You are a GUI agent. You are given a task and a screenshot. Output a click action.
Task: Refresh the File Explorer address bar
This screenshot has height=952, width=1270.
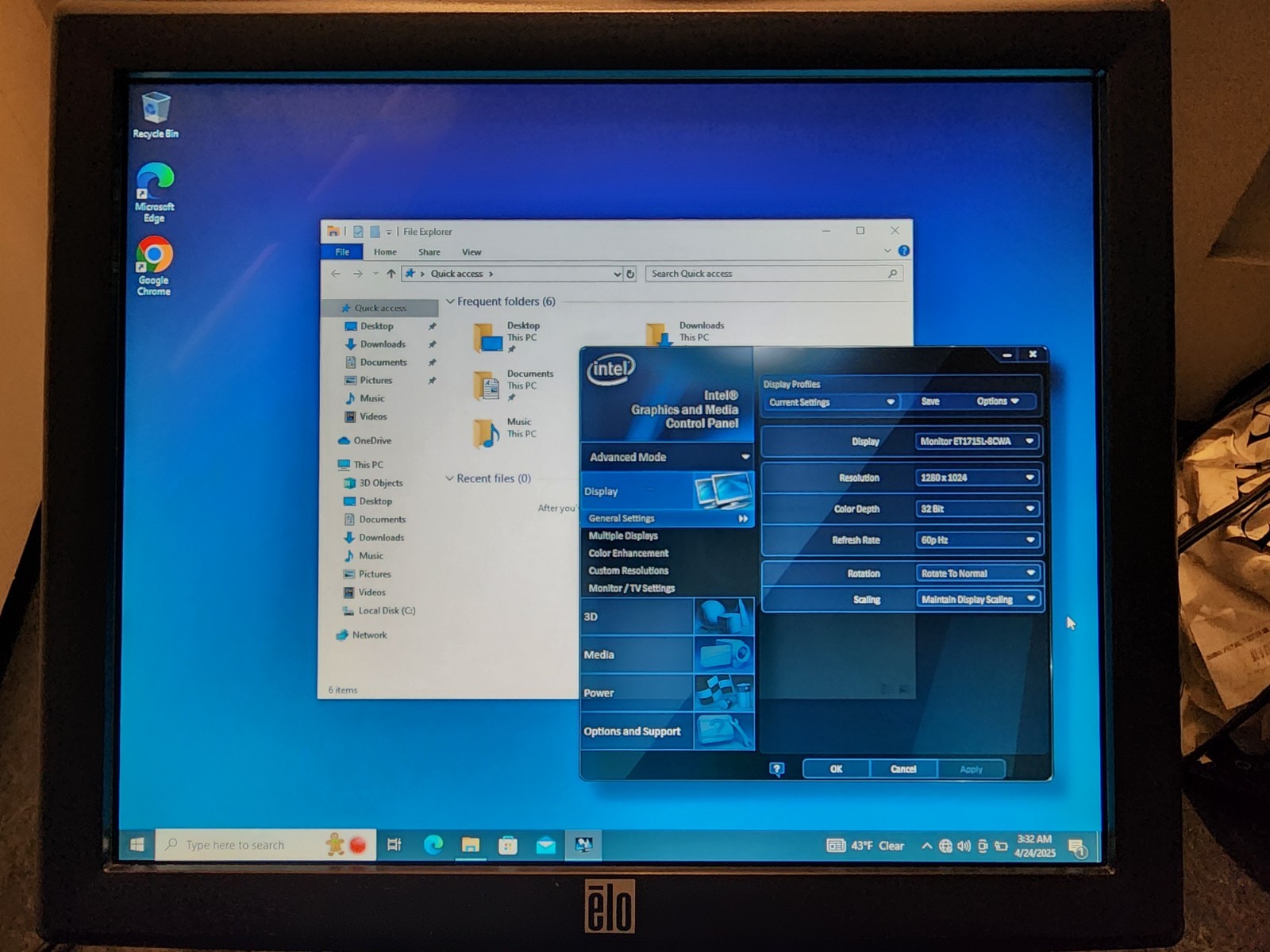[x=630, y=274]
